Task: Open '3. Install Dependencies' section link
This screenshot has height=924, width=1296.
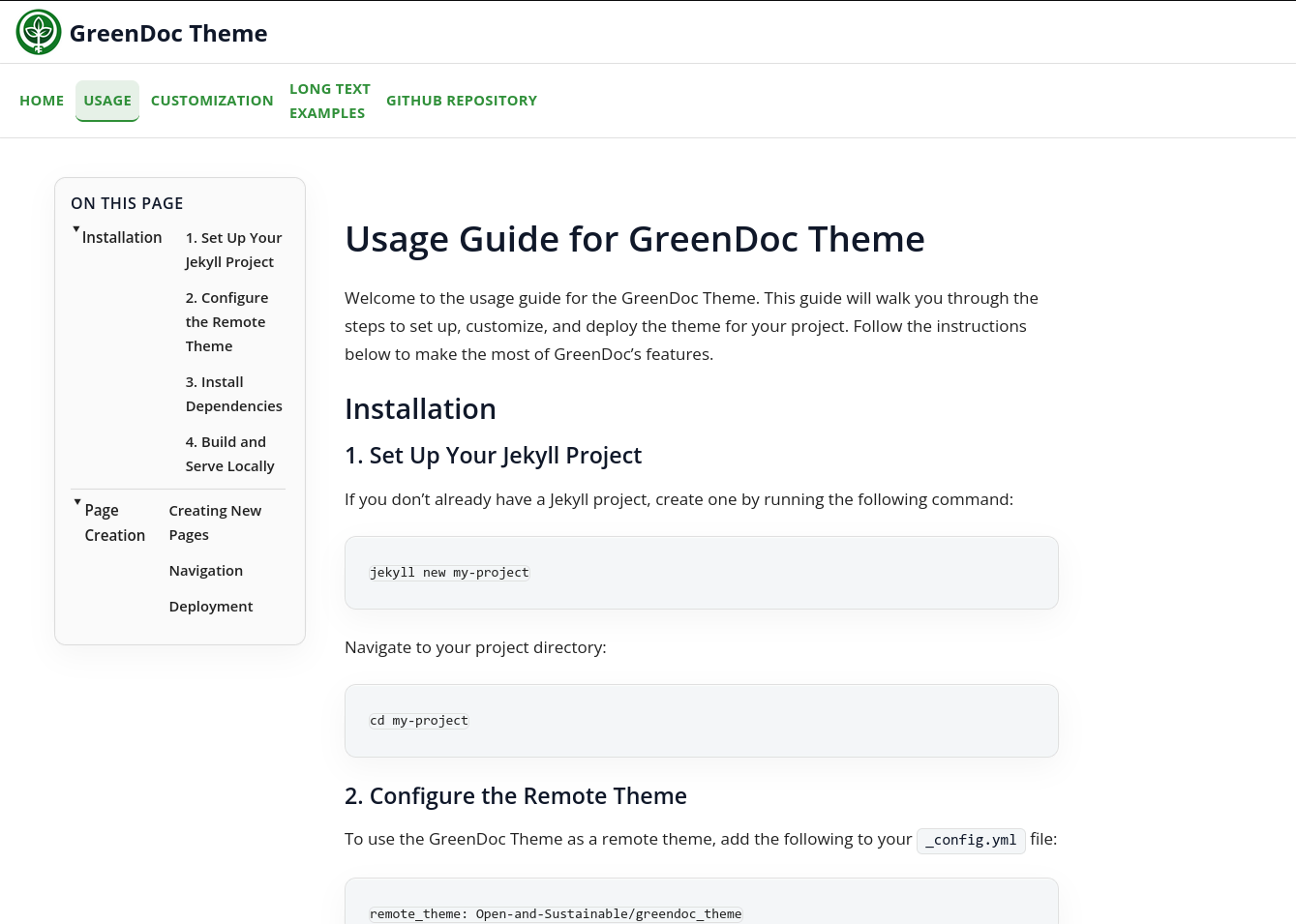Action: [x=233, y=394]
